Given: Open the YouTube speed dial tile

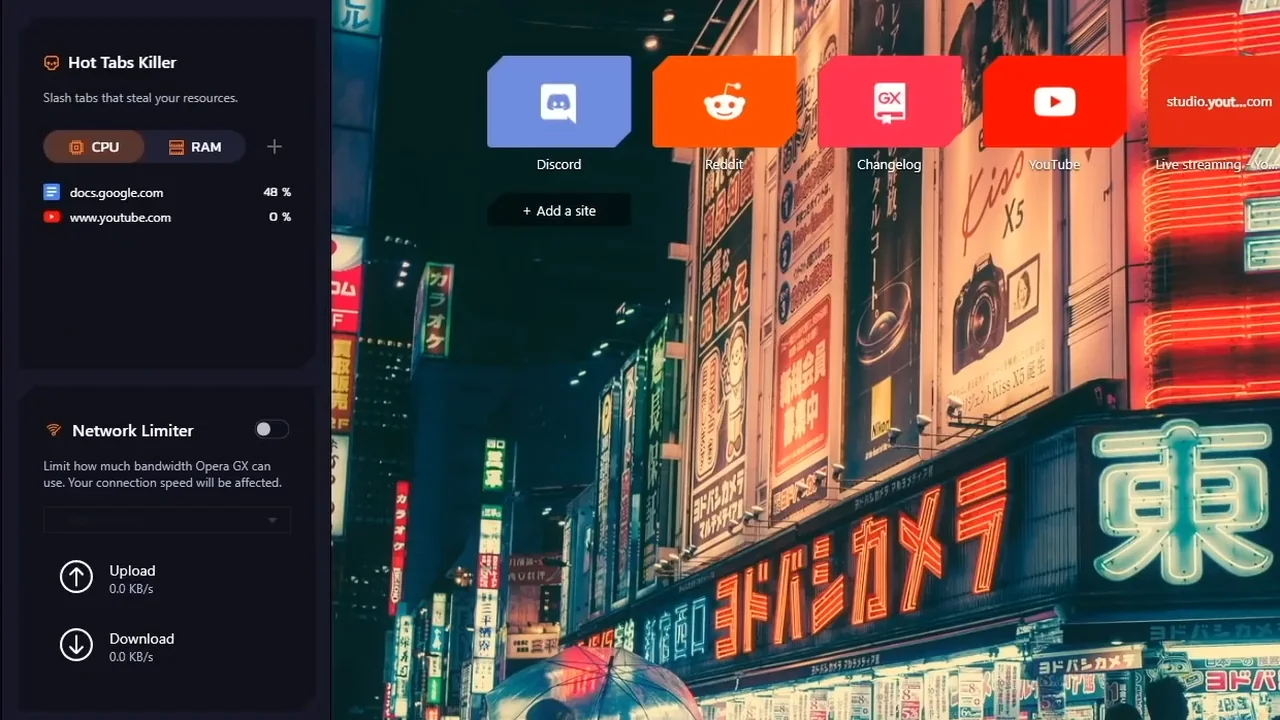Looking at the screenshot, I should coord(1054,102).
